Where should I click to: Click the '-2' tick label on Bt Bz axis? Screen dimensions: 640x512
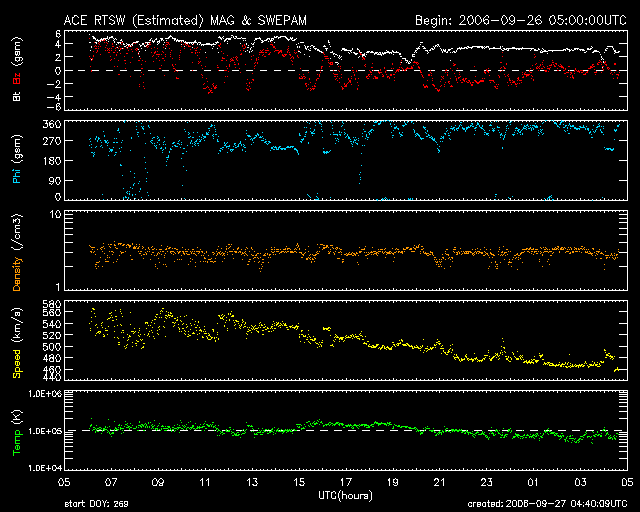tap(54, 84)
